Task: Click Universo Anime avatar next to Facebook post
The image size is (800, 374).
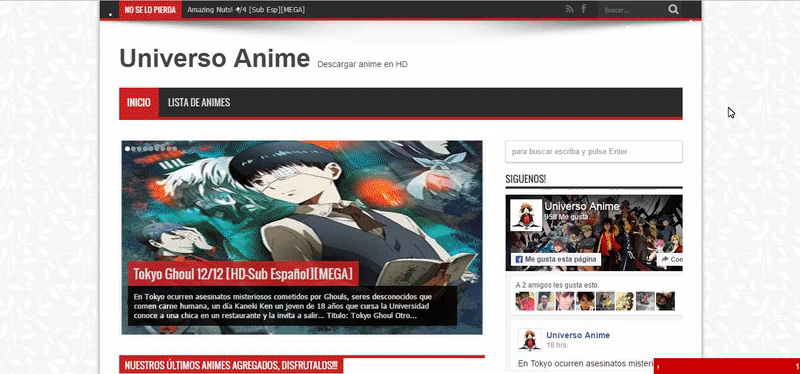Action: tap(530, 340)
